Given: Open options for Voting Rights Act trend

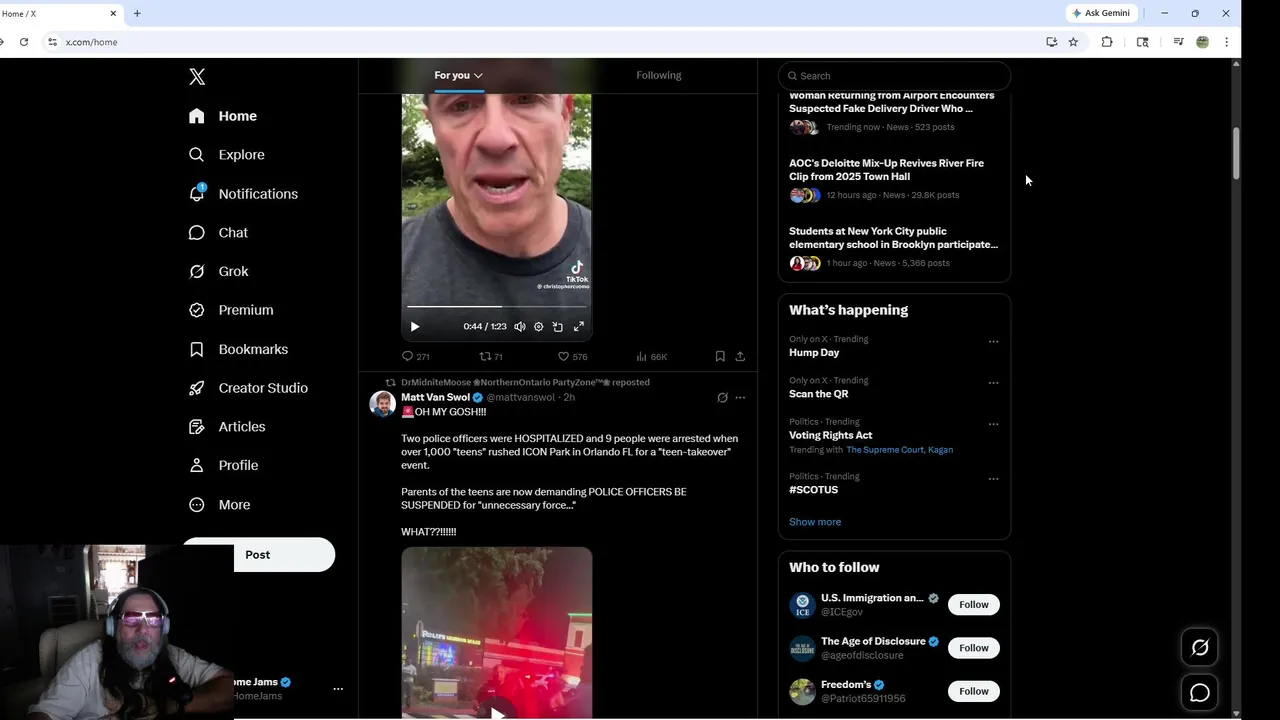Looking at the screenshot, I should click(993, 424).
